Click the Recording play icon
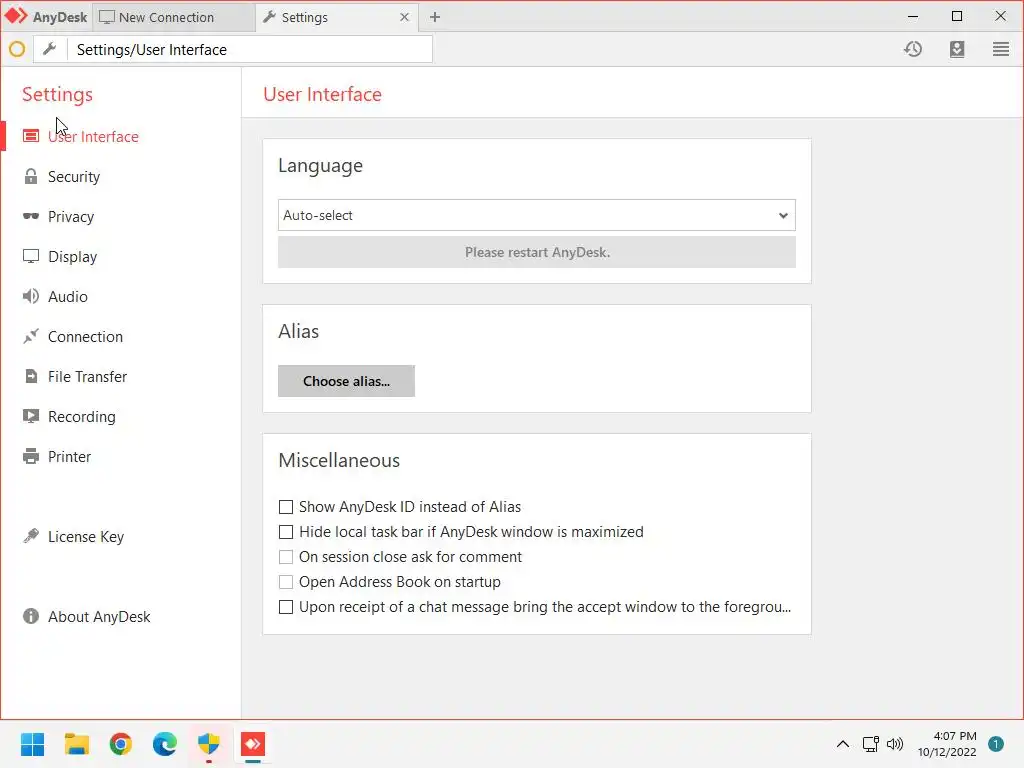 click(x=31, y=416)
